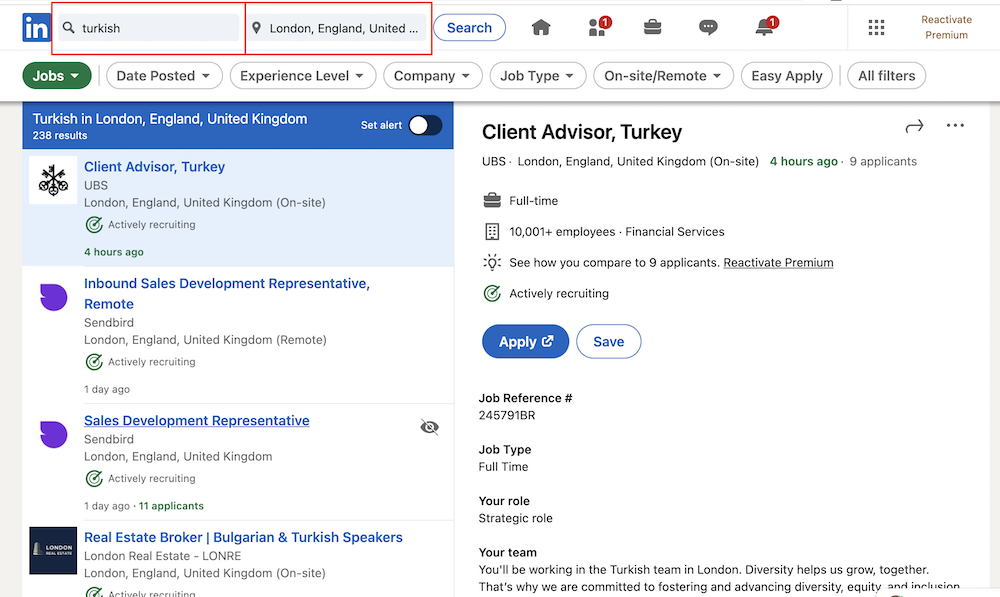Click the Full-time job detail text
Viewport: 1000px width, 597px height.
coord(533,201)
